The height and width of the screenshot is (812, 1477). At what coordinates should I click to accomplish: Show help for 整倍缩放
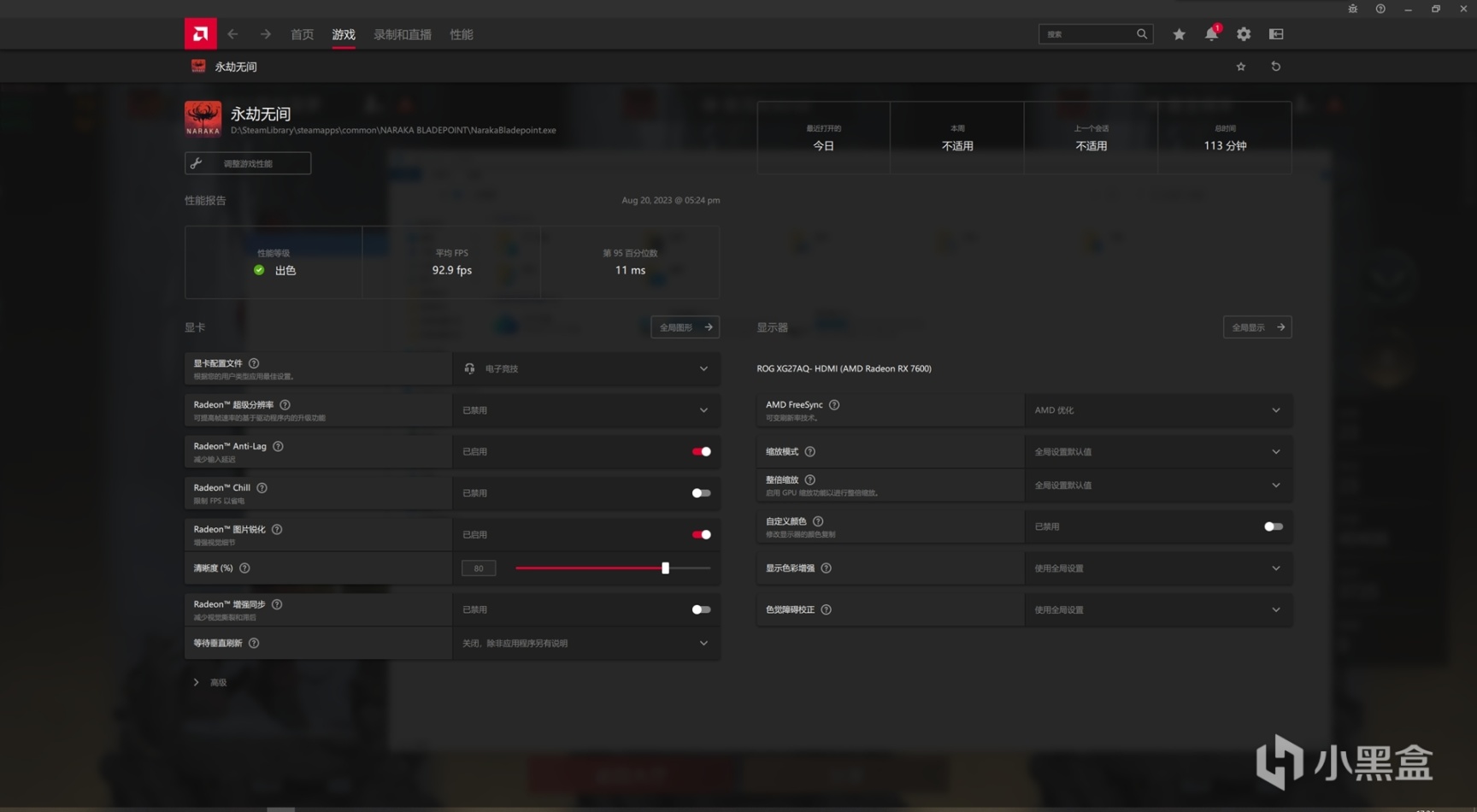(810, 480)
